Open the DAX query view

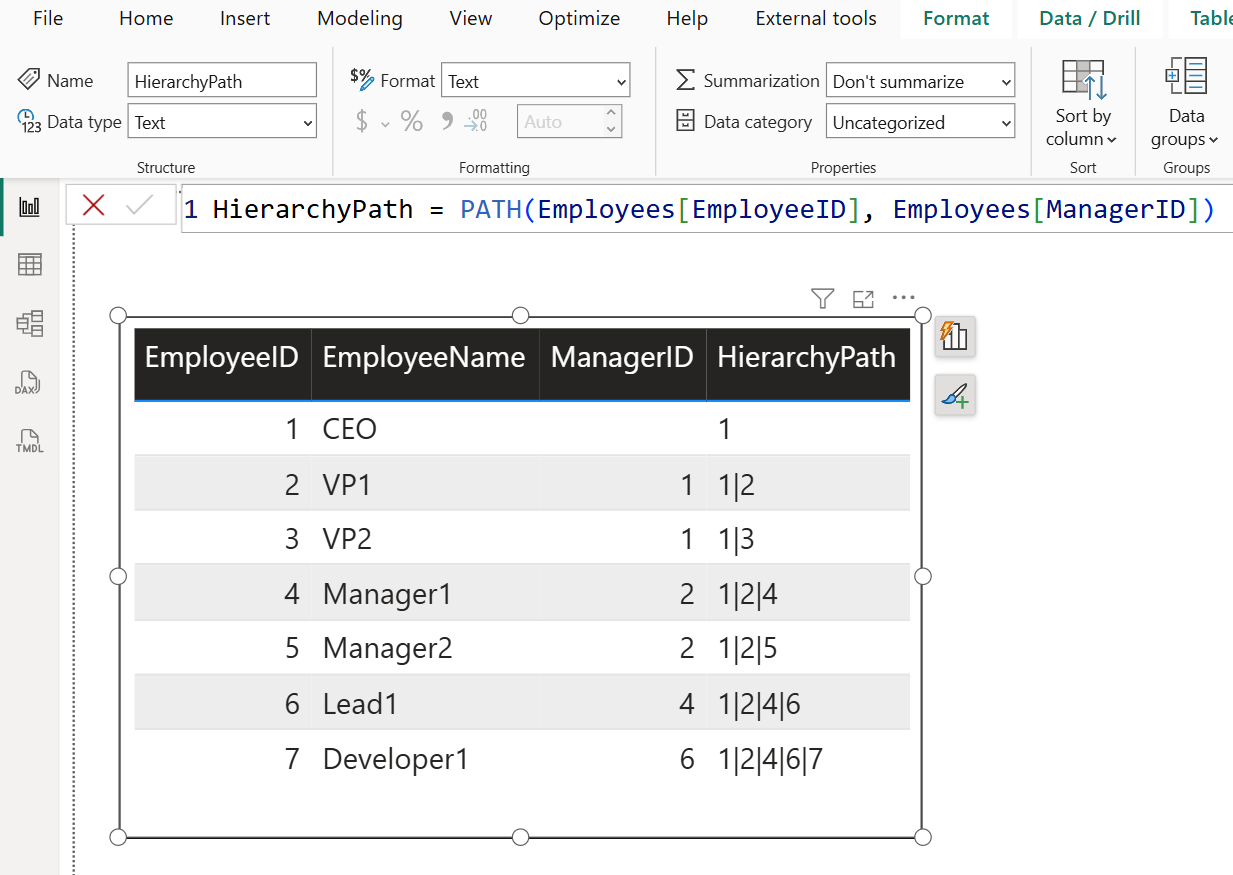coord(27,382)
